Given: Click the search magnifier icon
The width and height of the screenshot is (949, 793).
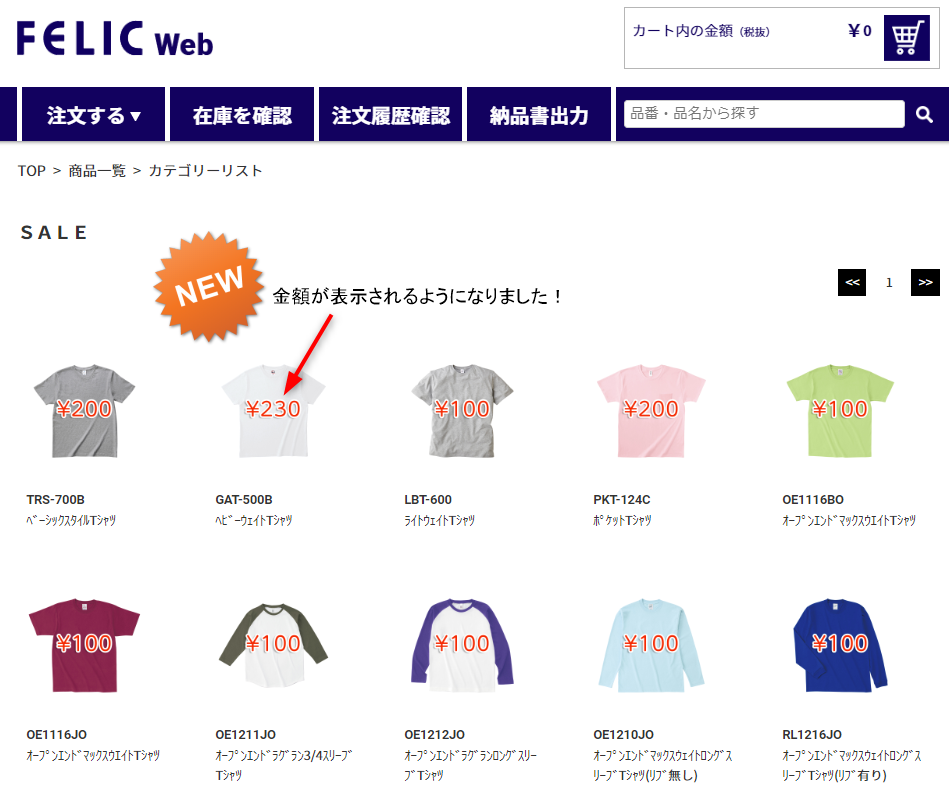Looking at the screenshot, I should click(924, 114).
